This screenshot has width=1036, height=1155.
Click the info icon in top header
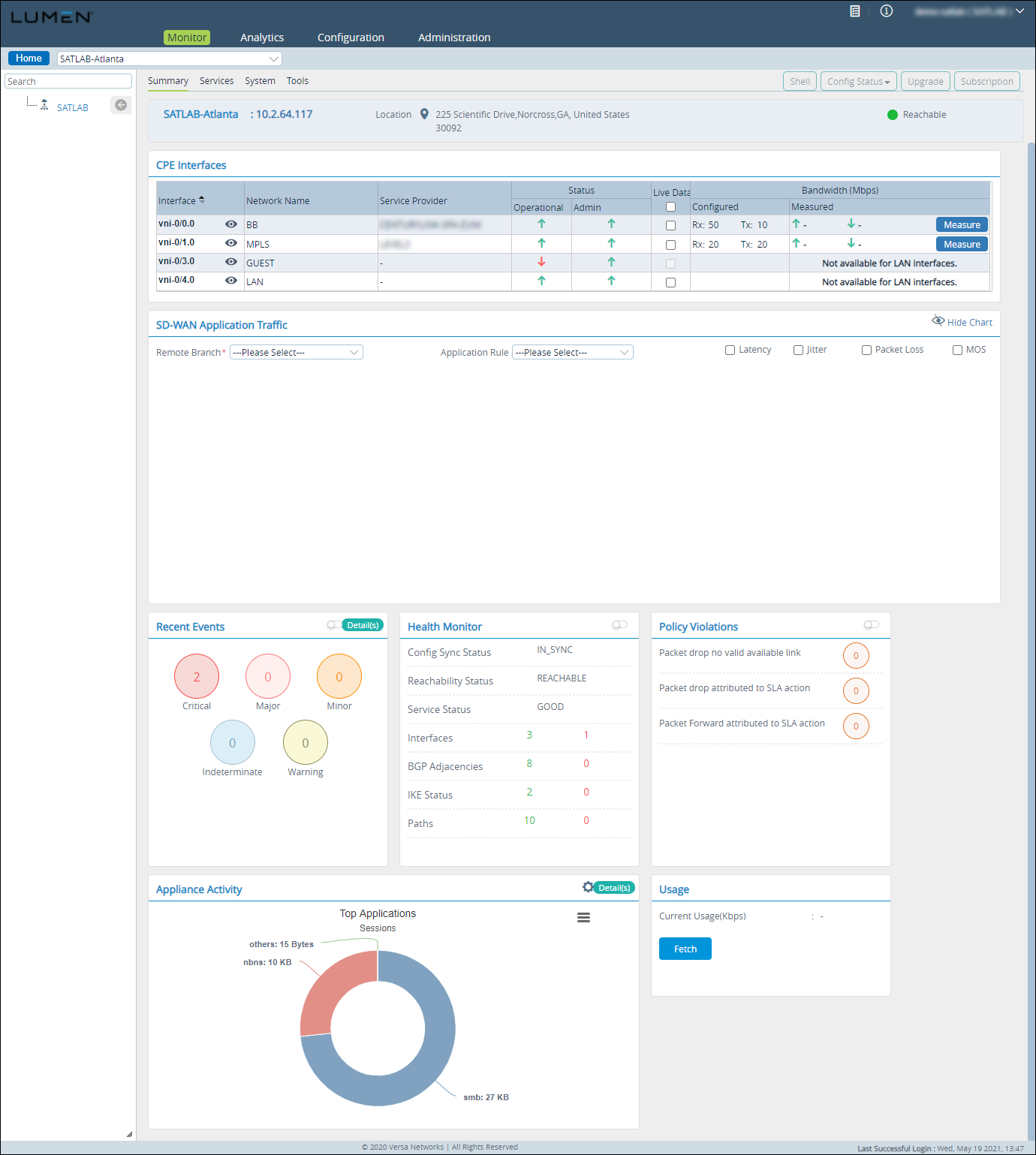(886, 11)
